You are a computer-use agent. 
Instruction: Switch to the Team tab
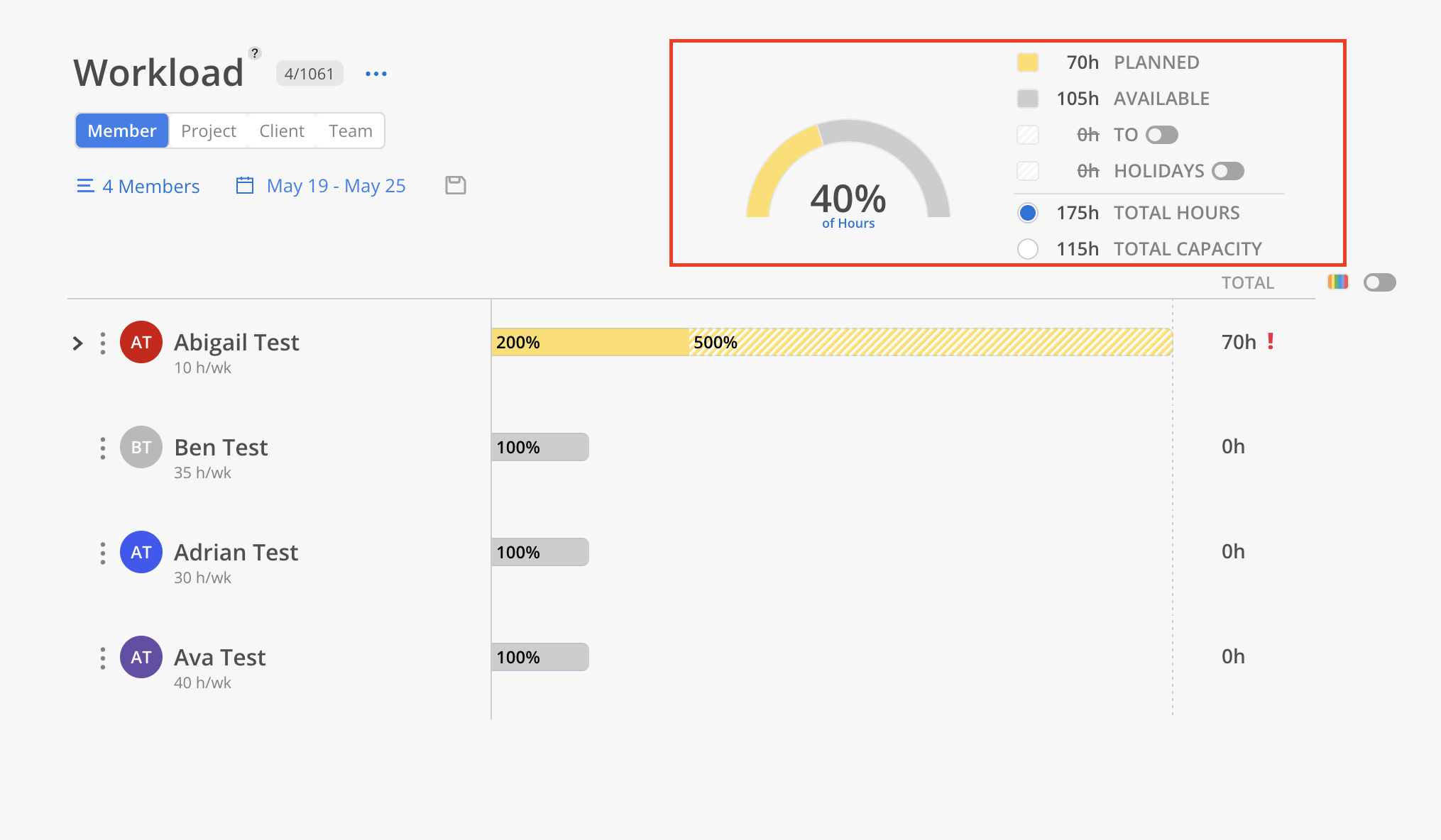pos(349,131)
